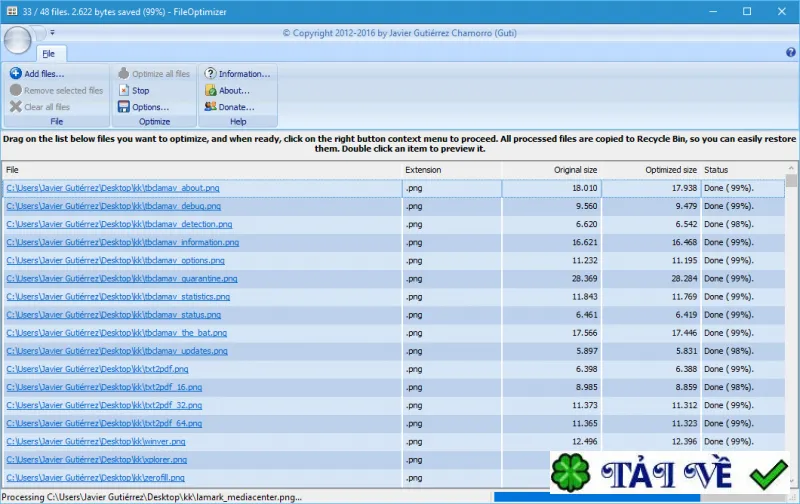Open the txt2pdf_64.png file link
The height and width of the screenshot is (504, 800).
pyautogui.click(x=104, y=423)
